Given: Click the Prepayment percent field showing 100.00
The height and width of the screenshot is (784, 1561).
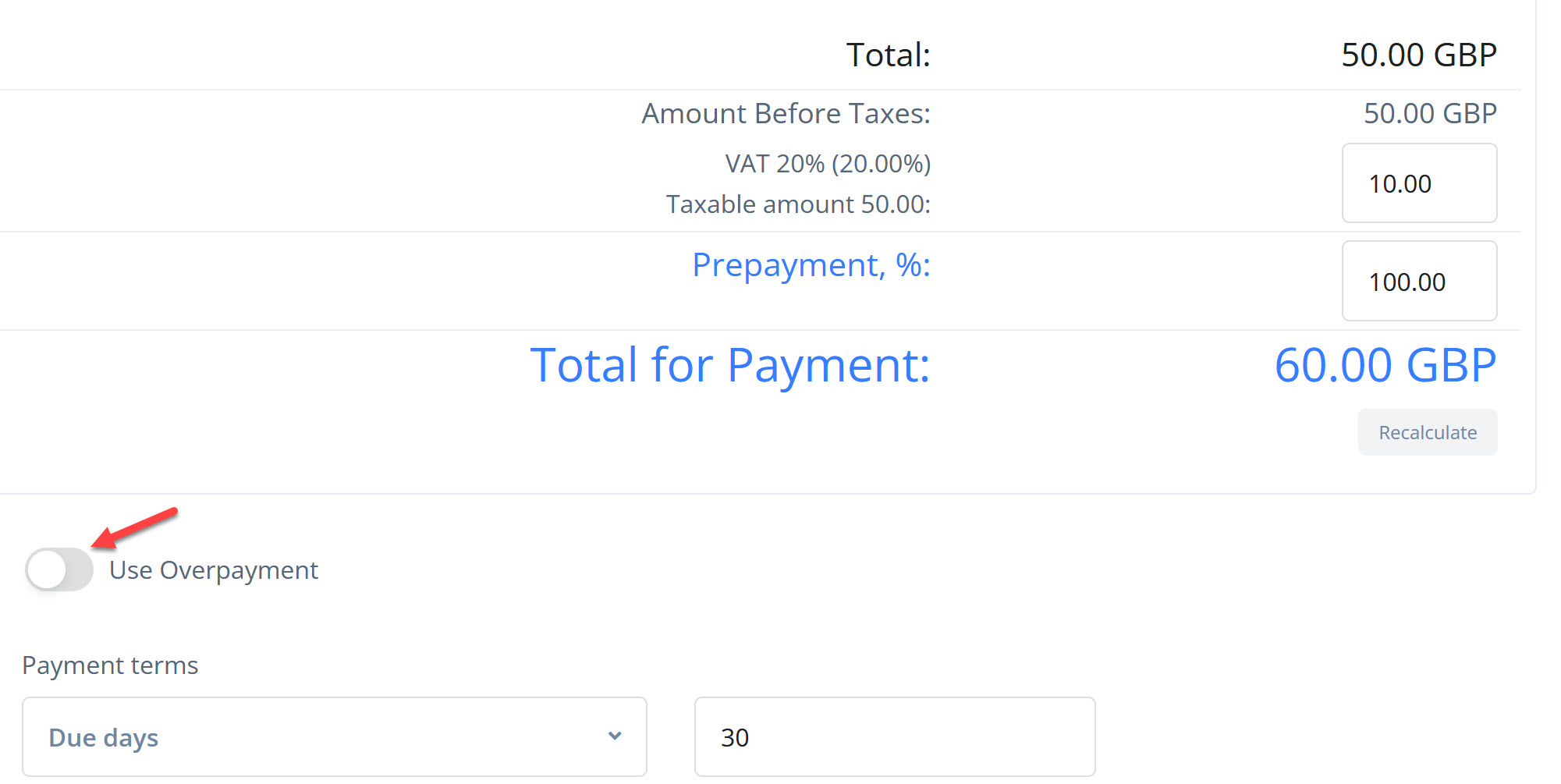Looking at the screenshot, I should coord(1418,281).
